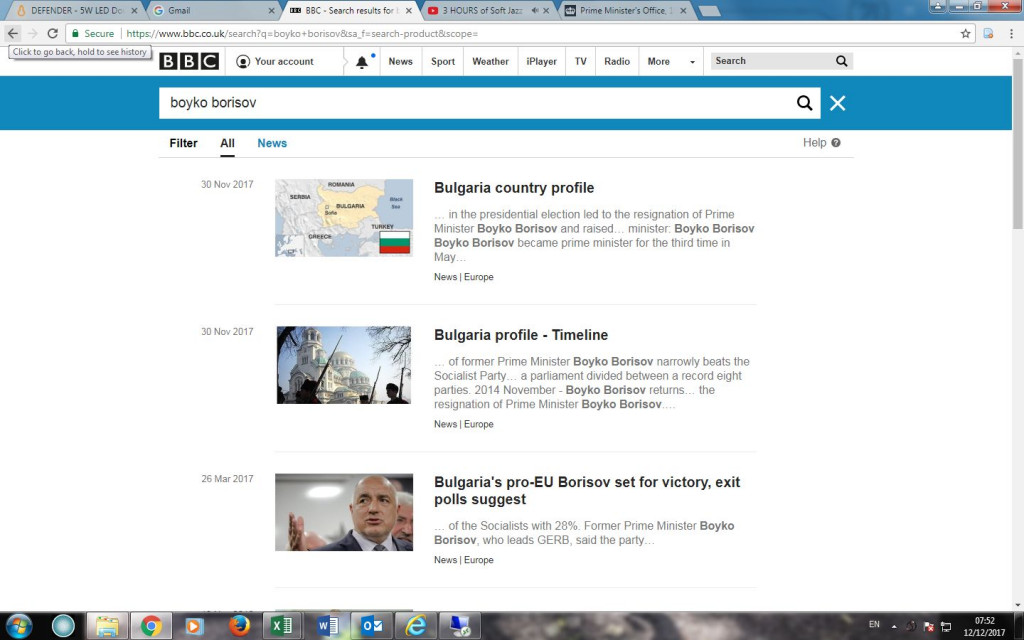The image size is (1024, 640).
Task: Open BBC notifications bell
Action: [362, 62]
